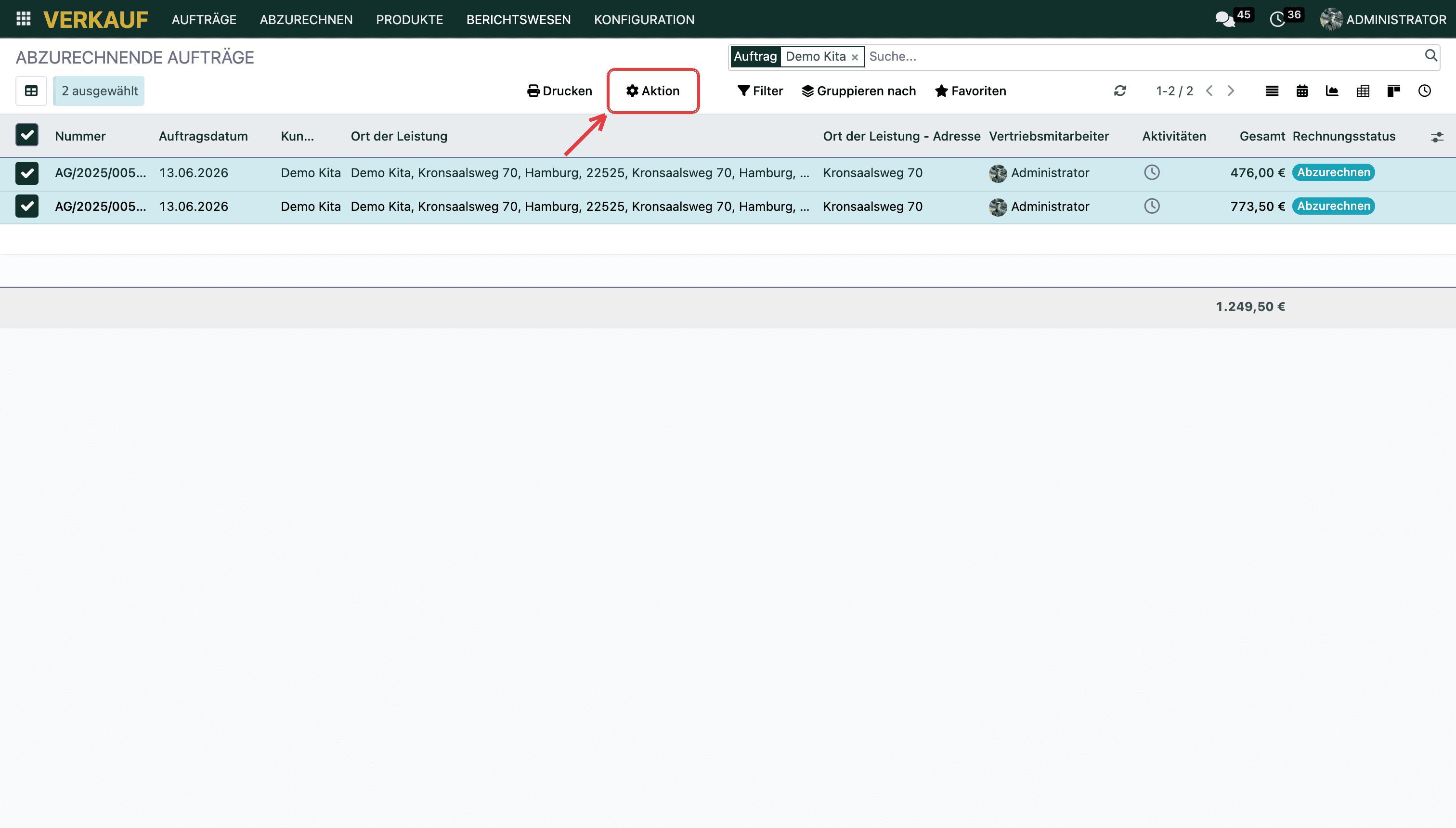Viewport: 1456px width, 828px height.
Task: Switch to graph view icon
Action: tap(1332, 91)
